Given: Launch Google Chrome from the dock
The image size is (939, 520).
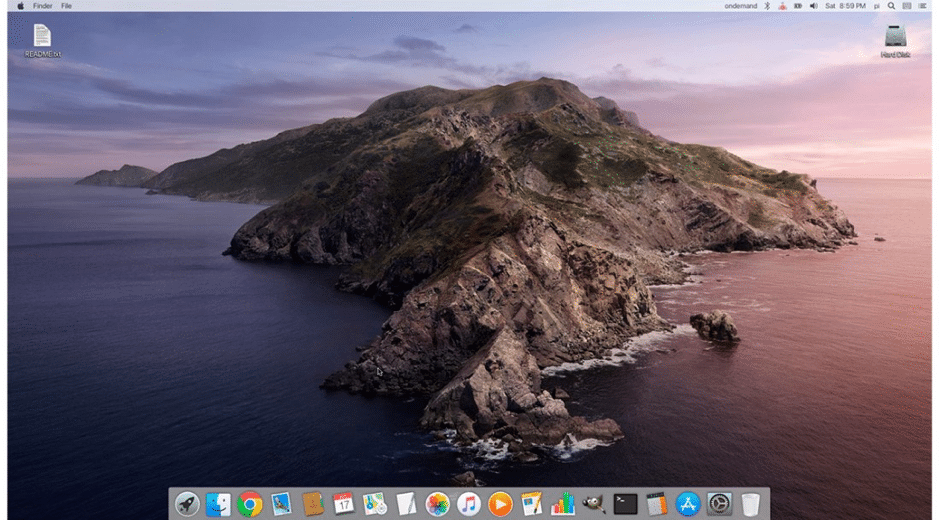Looking at the screenshot, I should (x=250, y=504).
